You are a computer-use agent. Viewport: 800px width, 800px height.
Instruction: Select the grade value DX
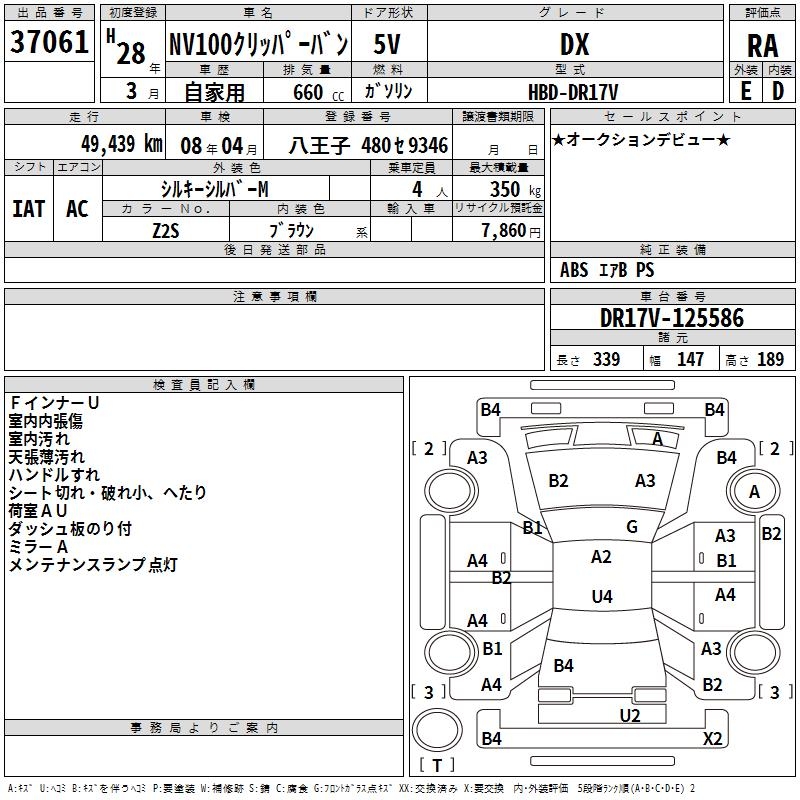[574, 44]
